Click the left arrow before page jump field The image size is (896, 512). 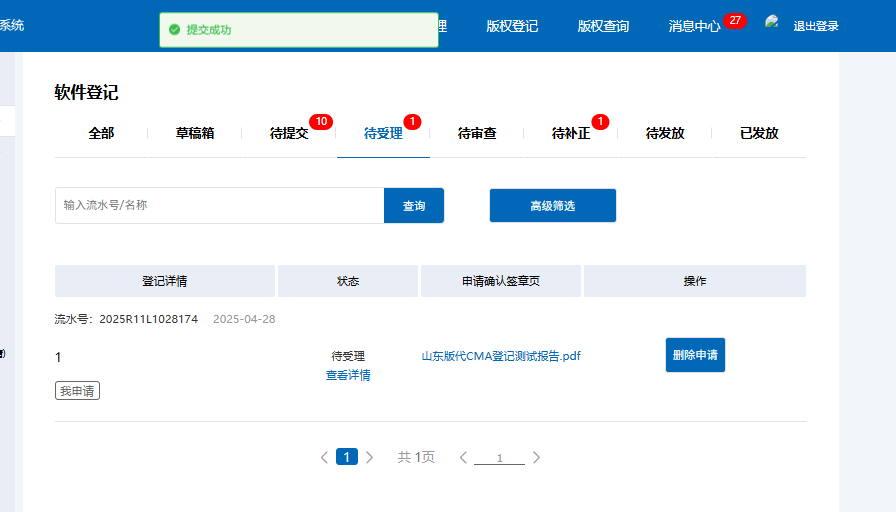pyautogui.click(x=463, y=457)
